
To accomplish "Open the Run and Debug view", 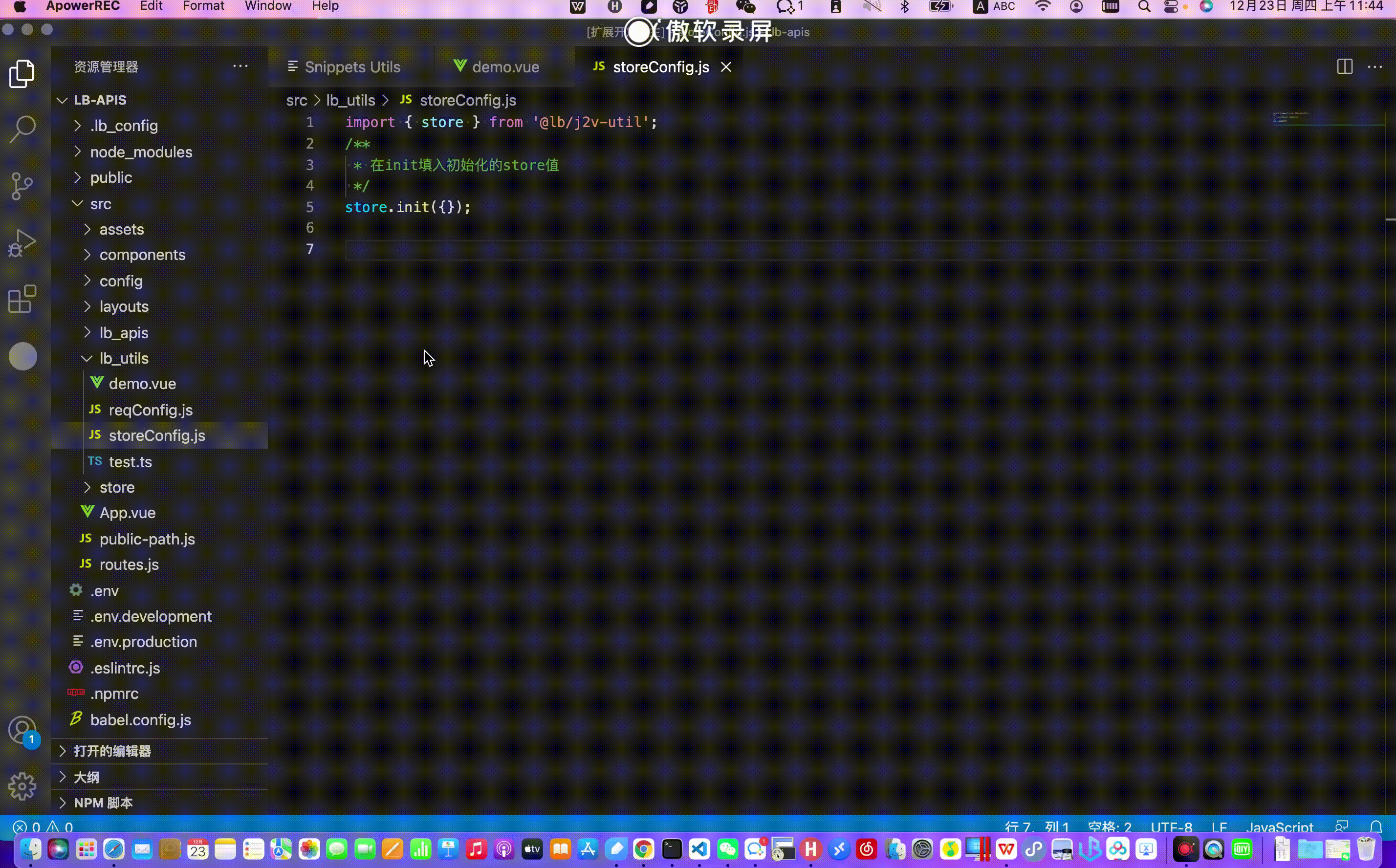I will pos(22,242).
